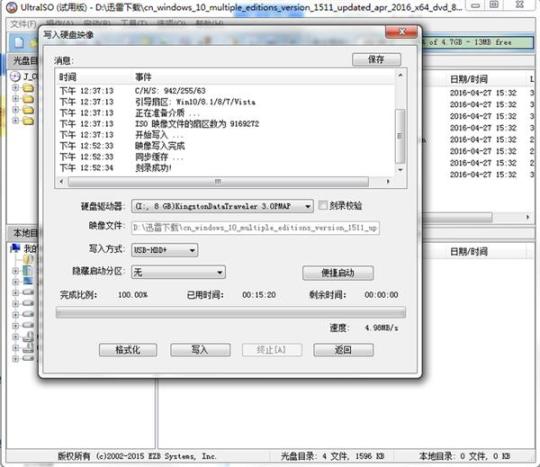Select the log row 映像写入完成
This screenshot has height=467, width=540.
tap(226, 146)
